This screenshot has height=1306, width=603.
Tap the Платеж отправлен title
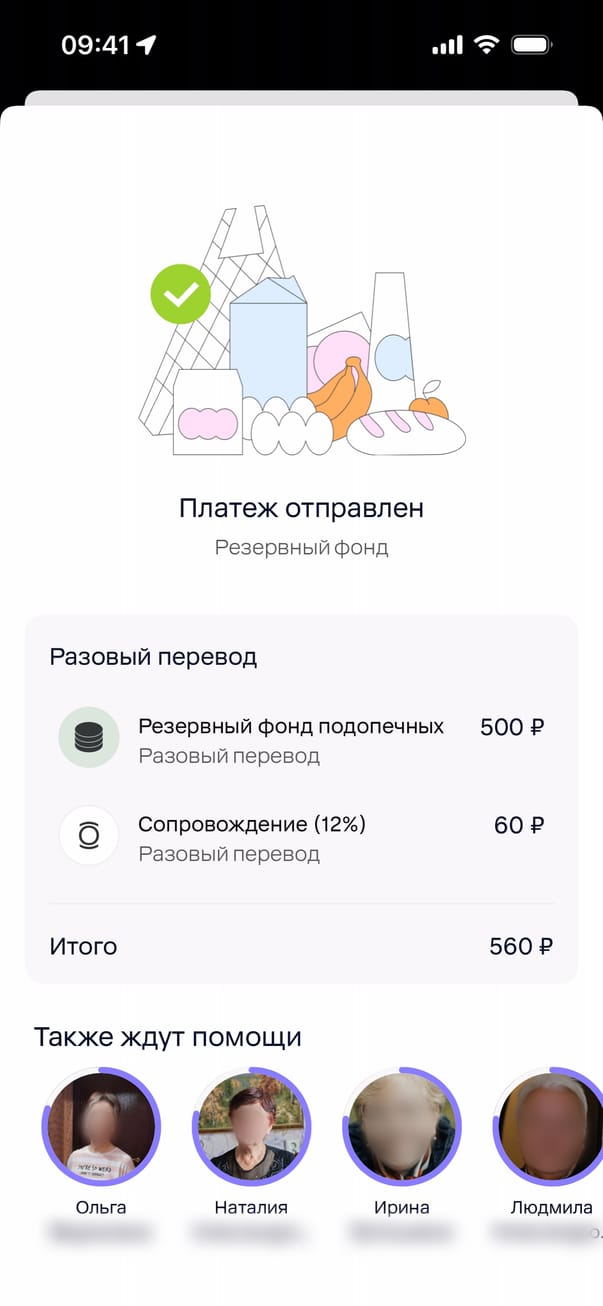click(x=301, y=508)
